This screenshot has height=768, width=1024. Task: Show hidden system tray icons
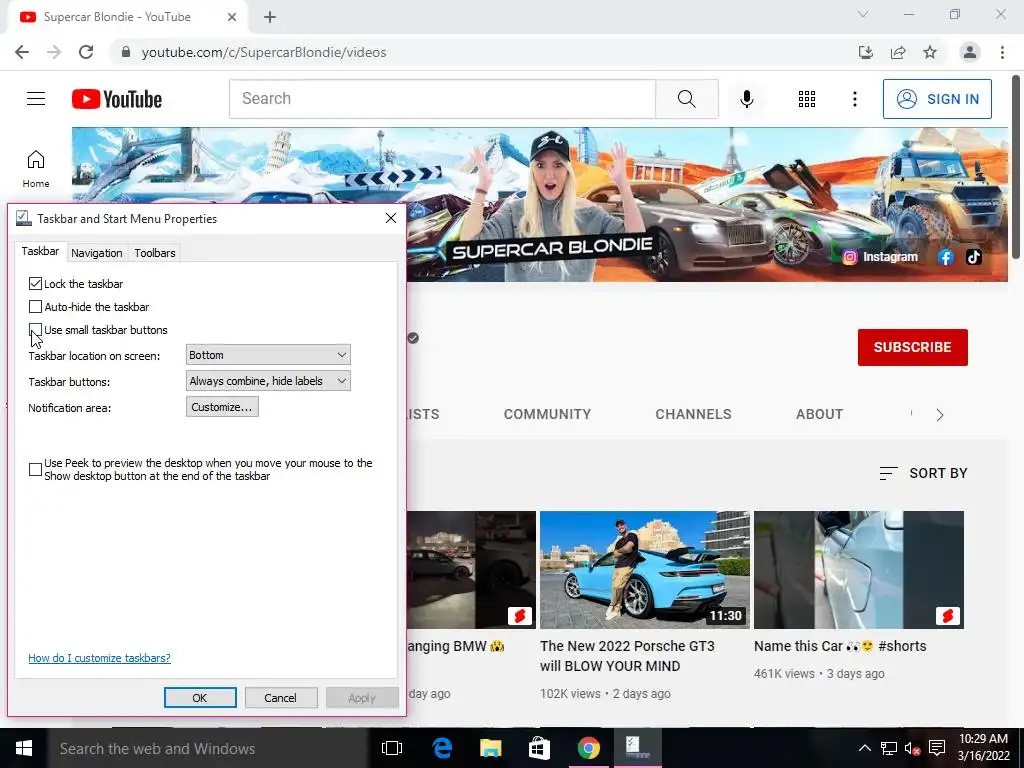tap(864, 748)
